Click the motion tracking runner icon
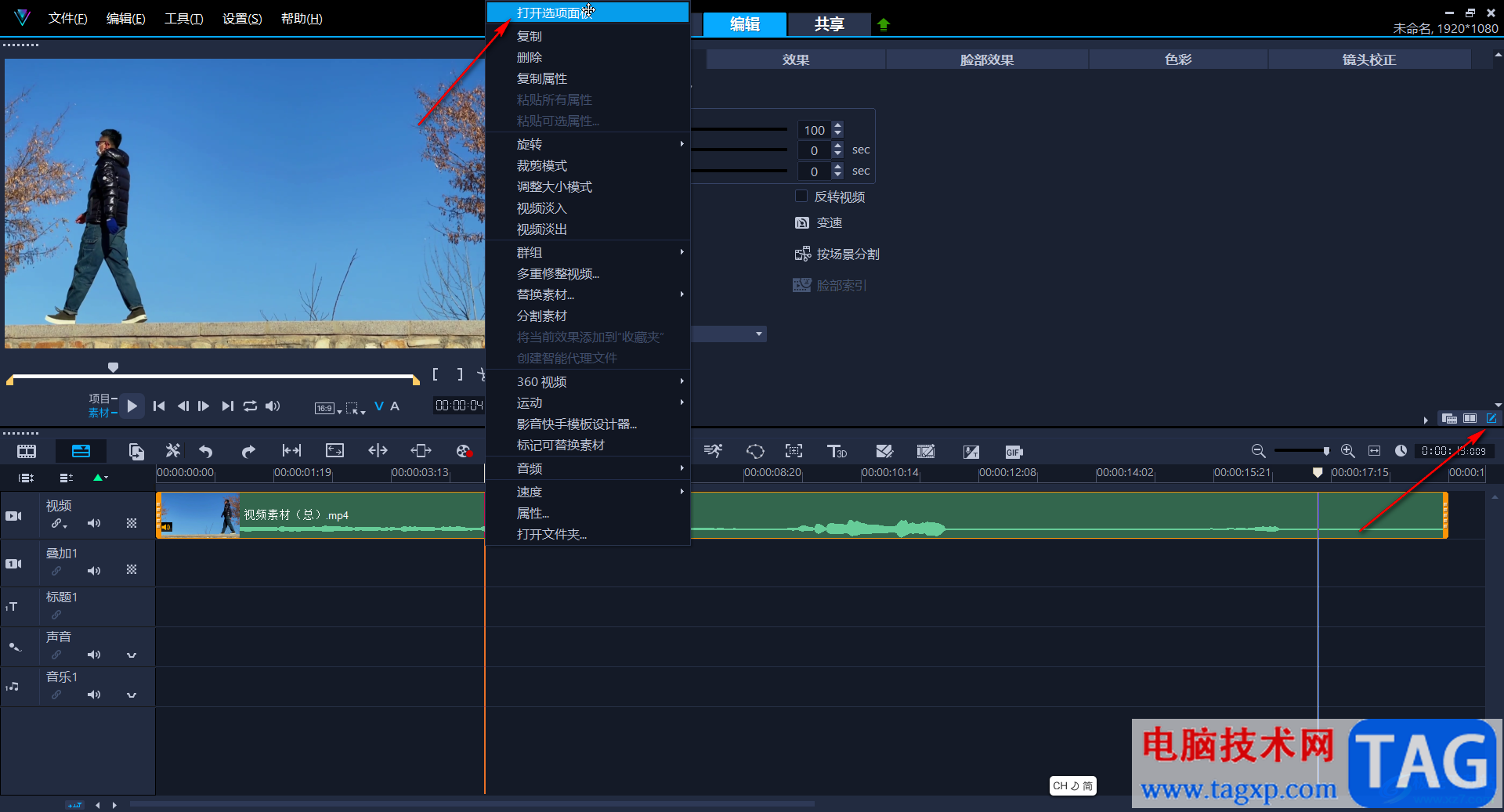Image resolution: width=1504 pixels, height=812 pixels. pos(713,451)
